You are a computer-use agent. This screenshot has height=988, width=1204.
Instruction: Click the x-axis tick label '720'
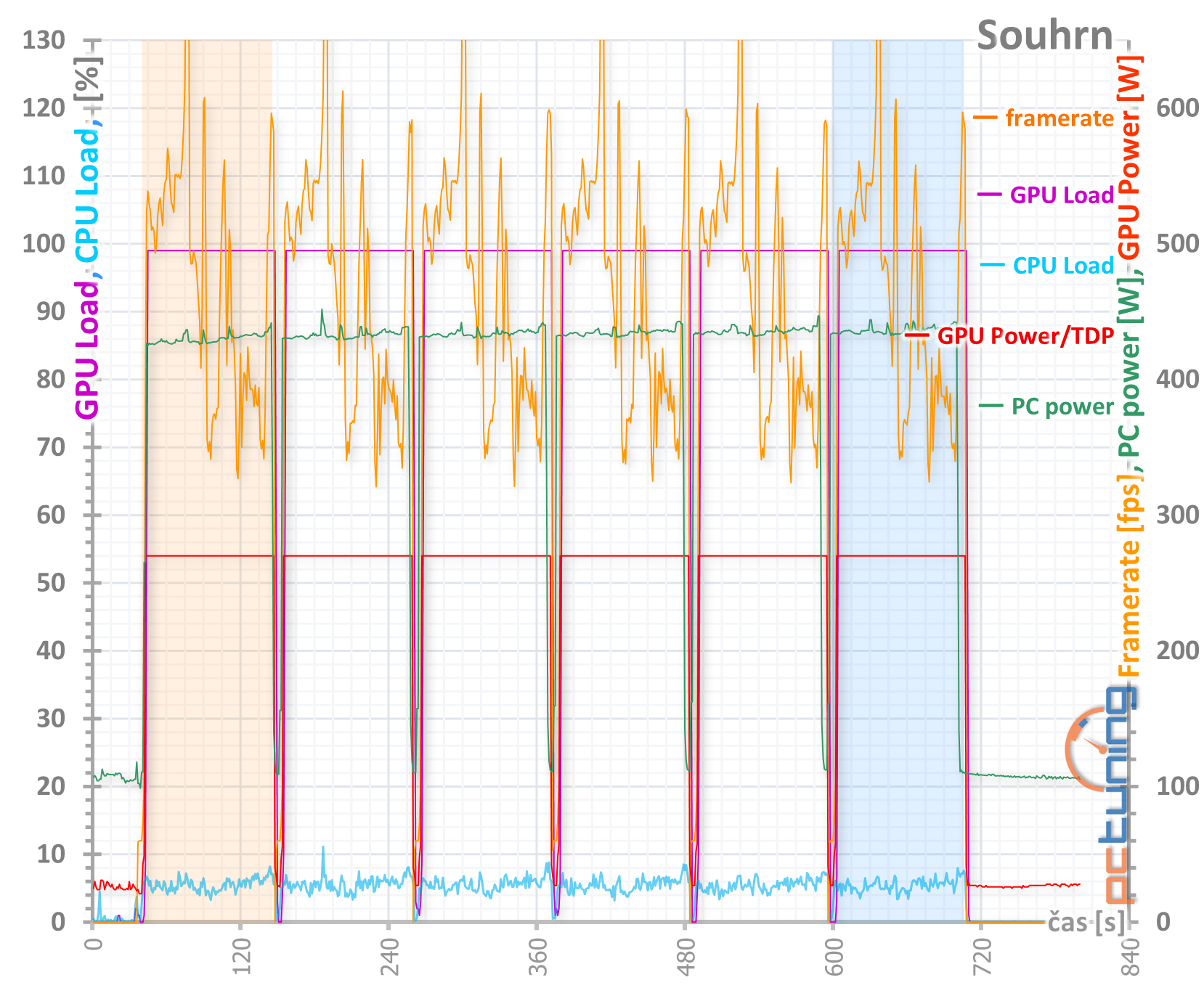pos(981,958)
